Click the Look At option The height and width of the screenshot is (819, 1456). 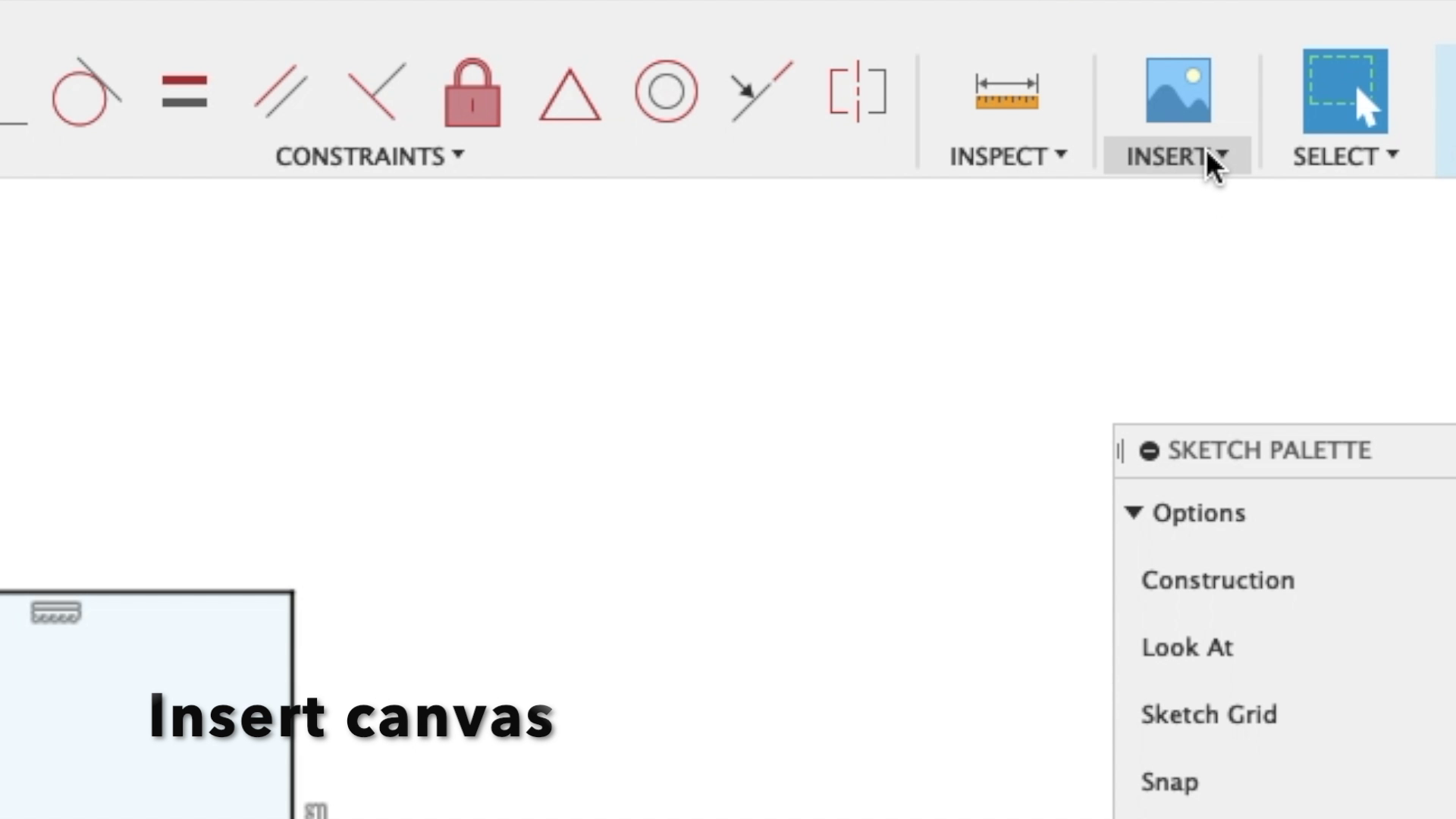1187,648
